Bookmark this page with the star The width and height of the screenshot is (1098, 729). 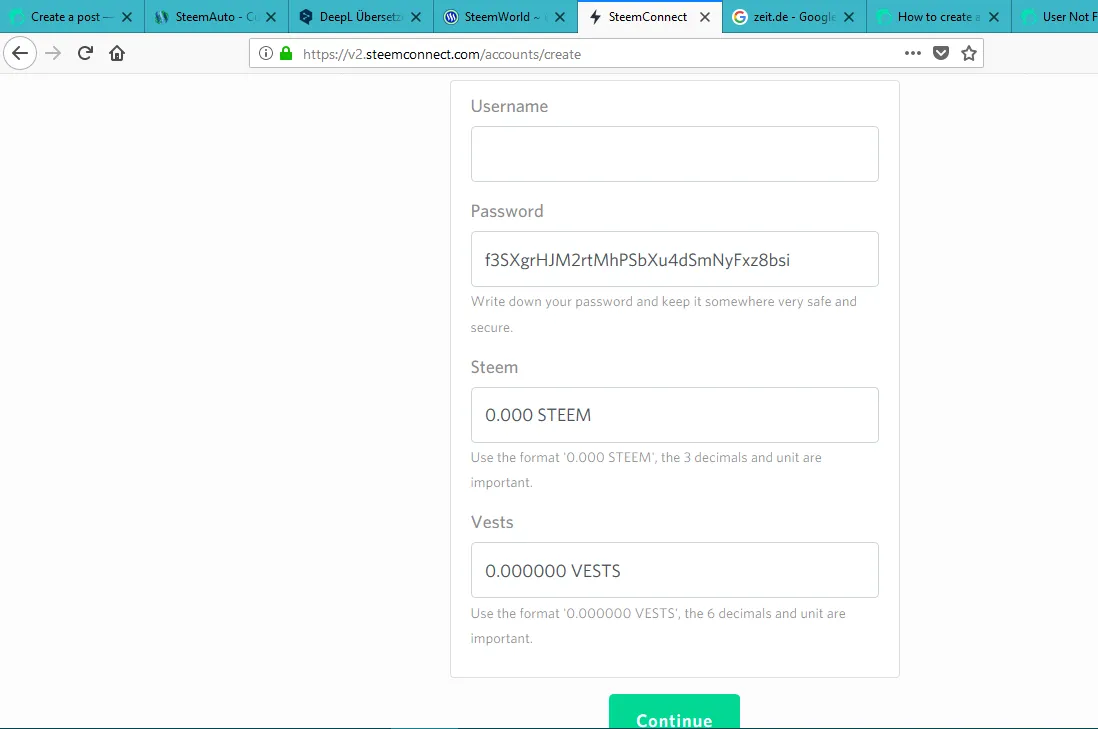coord(969,53)
